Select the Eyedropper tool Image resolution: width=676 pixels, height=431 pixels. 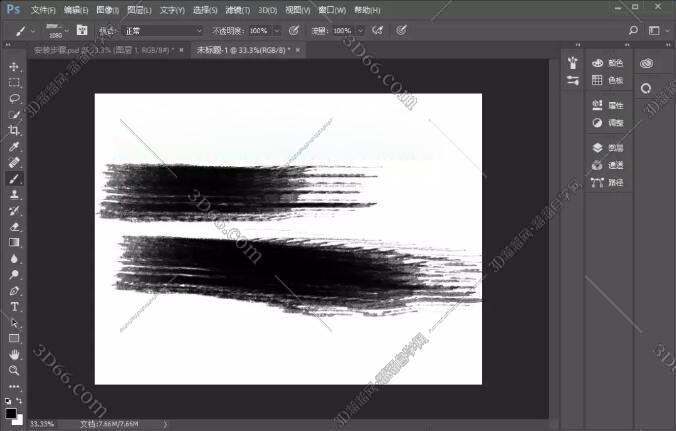14,146
